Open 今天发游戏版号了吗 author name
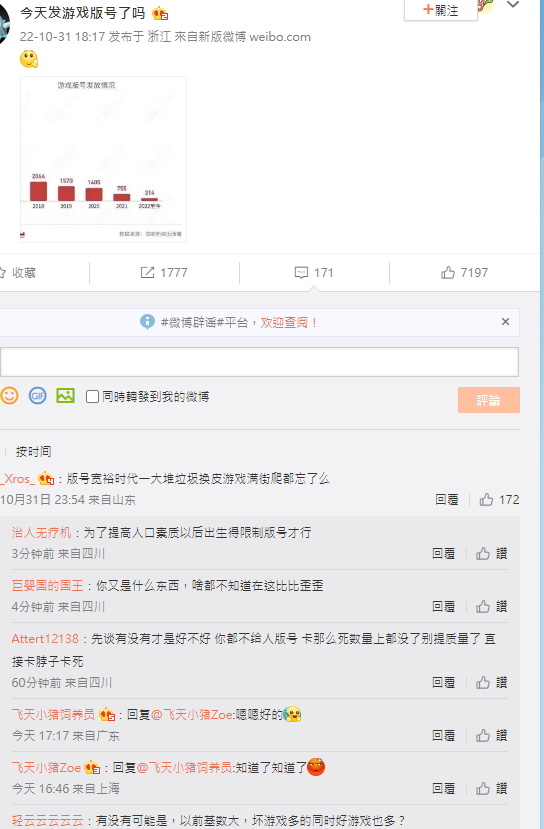 pos(82,13)
